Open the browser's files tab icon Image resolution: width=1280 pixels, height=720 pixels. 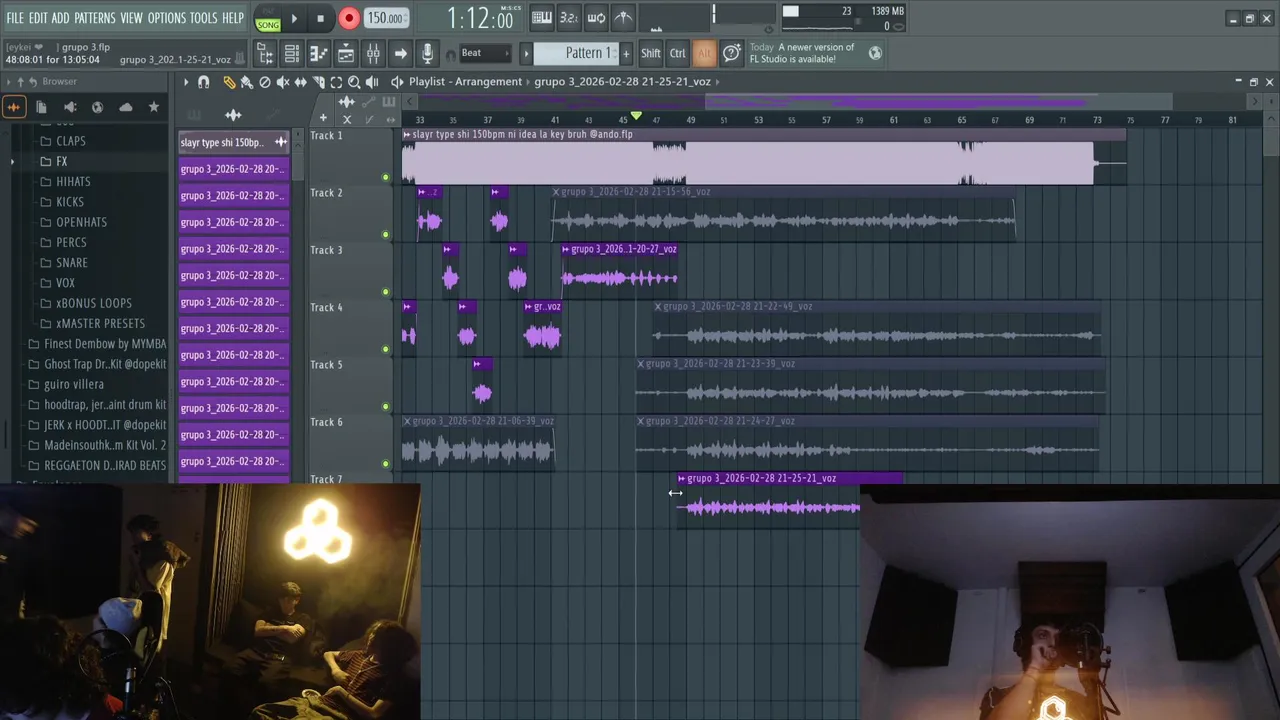41,107
